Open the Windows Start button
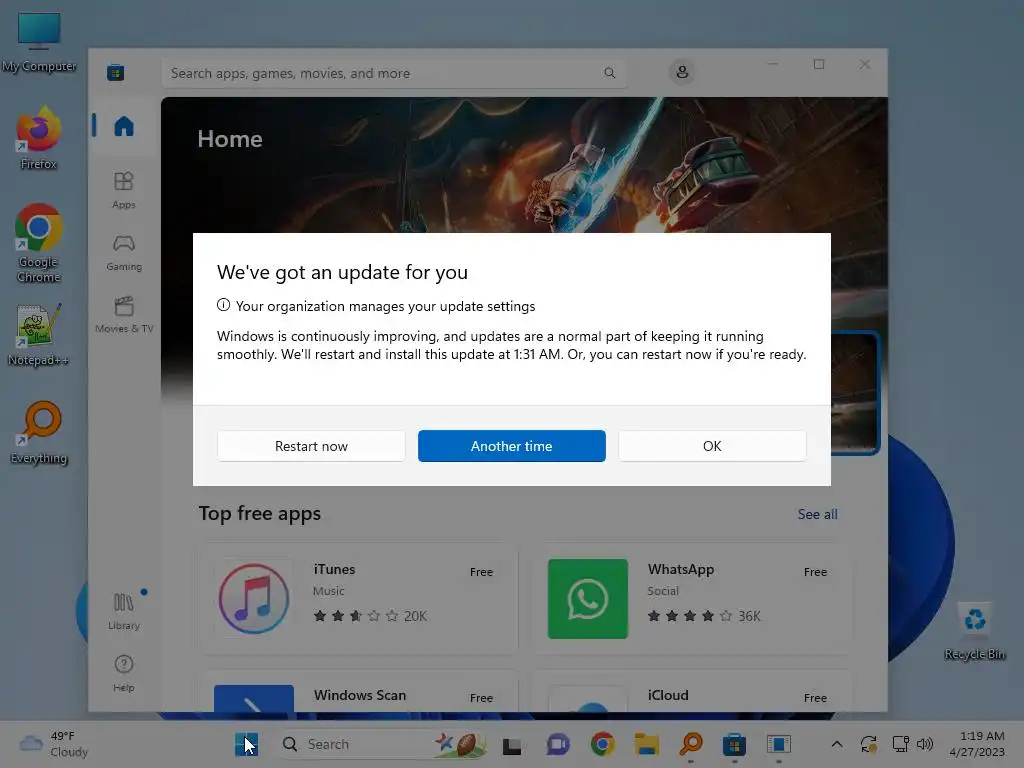This screenshot has height=768, width=1024. pos(246,744)
